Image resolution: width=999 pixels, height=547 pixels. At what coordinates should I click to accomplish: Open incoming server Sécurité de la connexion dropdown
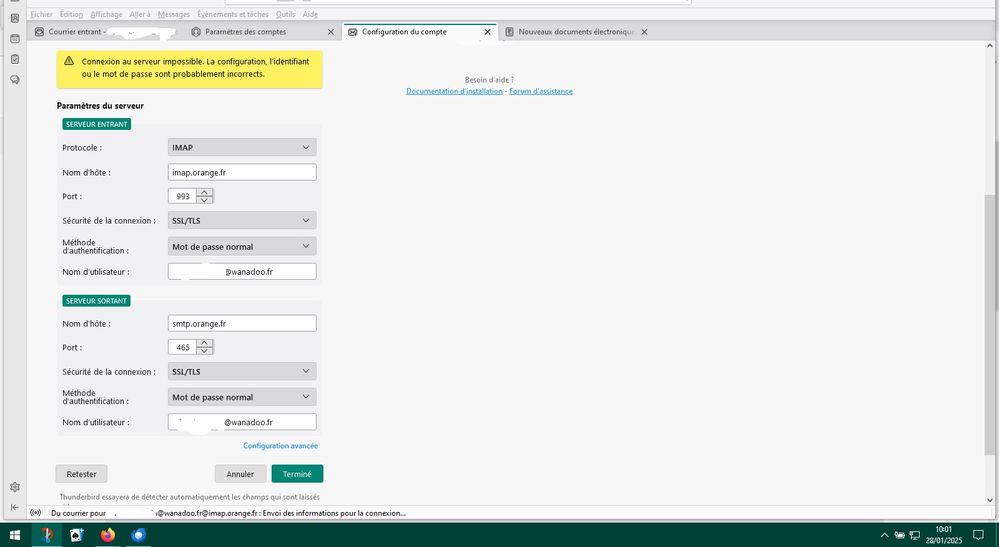click(x=242, y=220)
